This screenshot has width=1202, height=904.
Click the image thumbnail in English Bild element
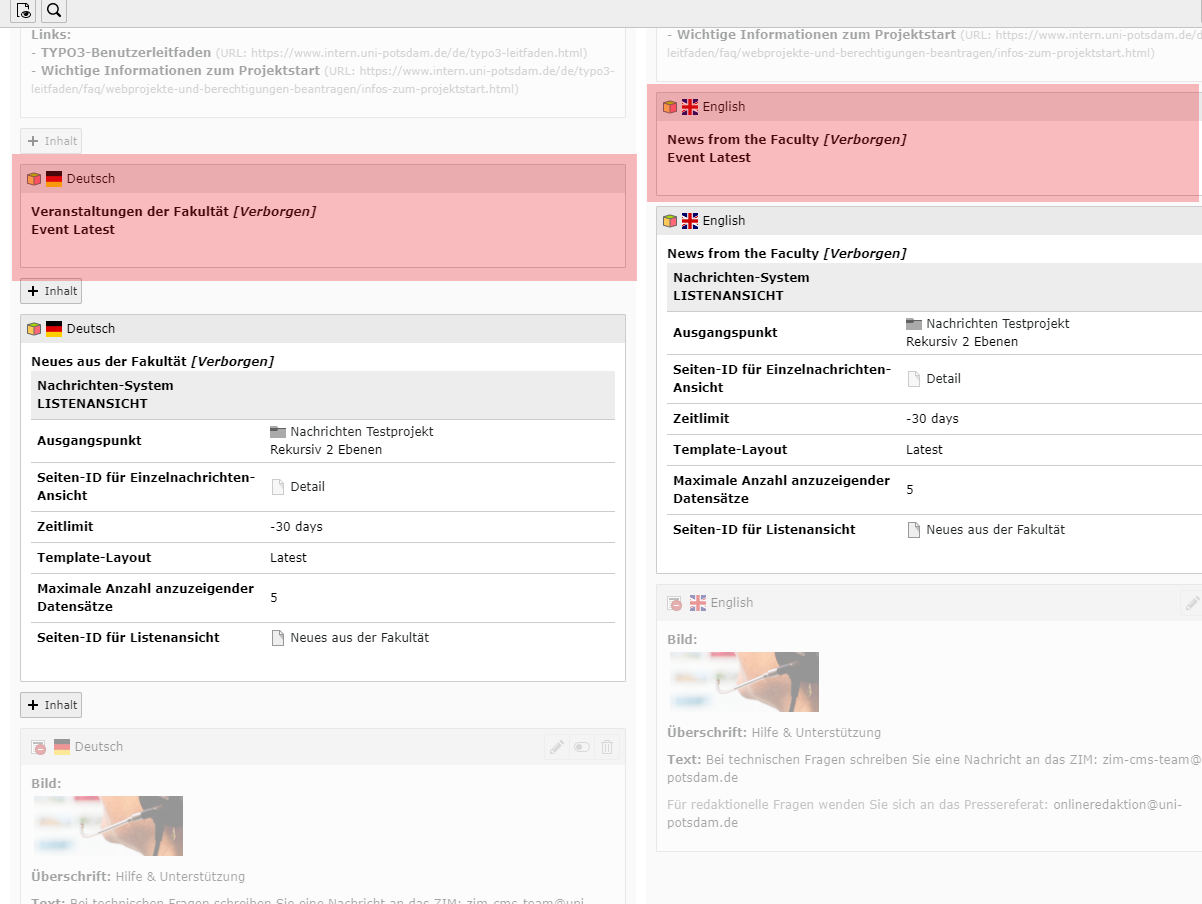pyautogui.click(x=743, y=681)
